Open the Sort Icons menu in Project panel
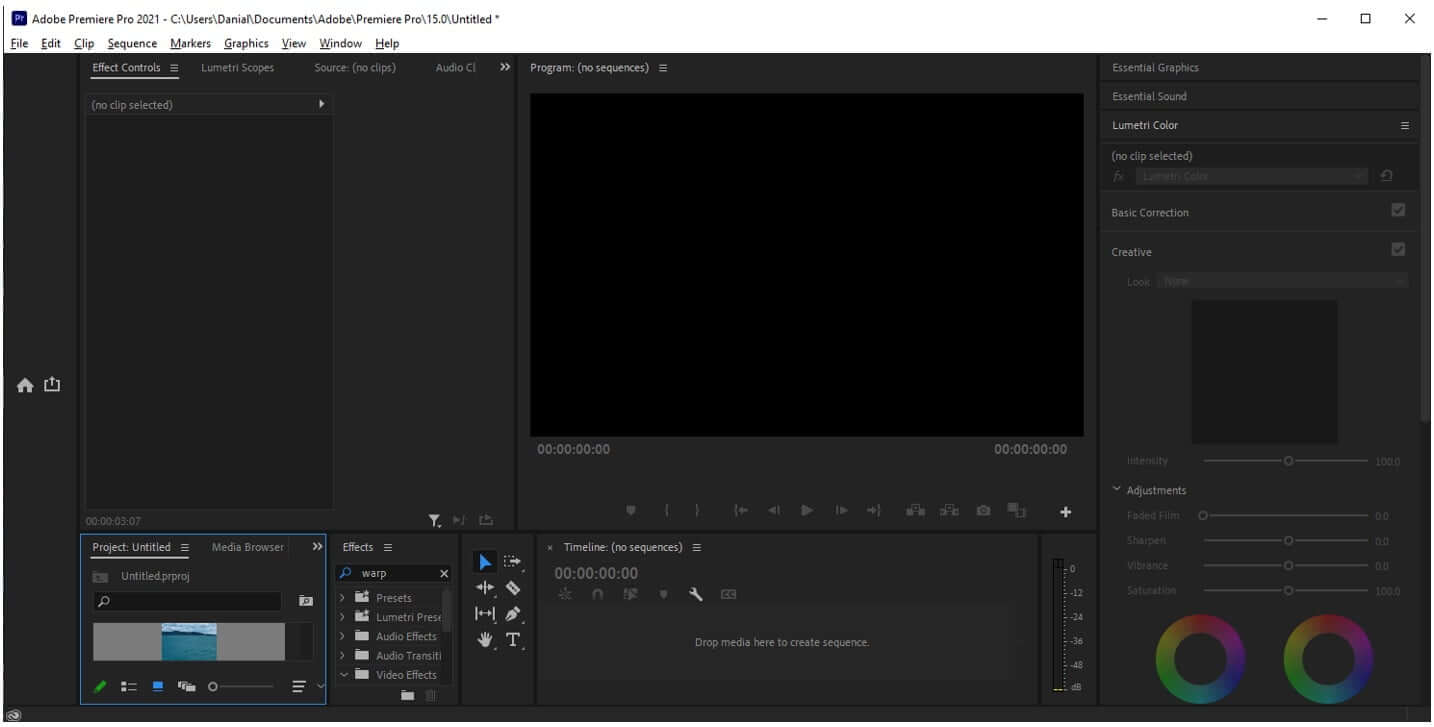1434x727 pixels. tap(298, 687)
